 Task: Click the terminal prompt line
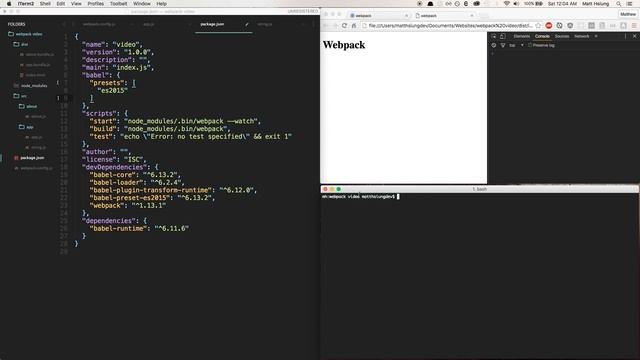pyautogui.click(x=361, y=197)
